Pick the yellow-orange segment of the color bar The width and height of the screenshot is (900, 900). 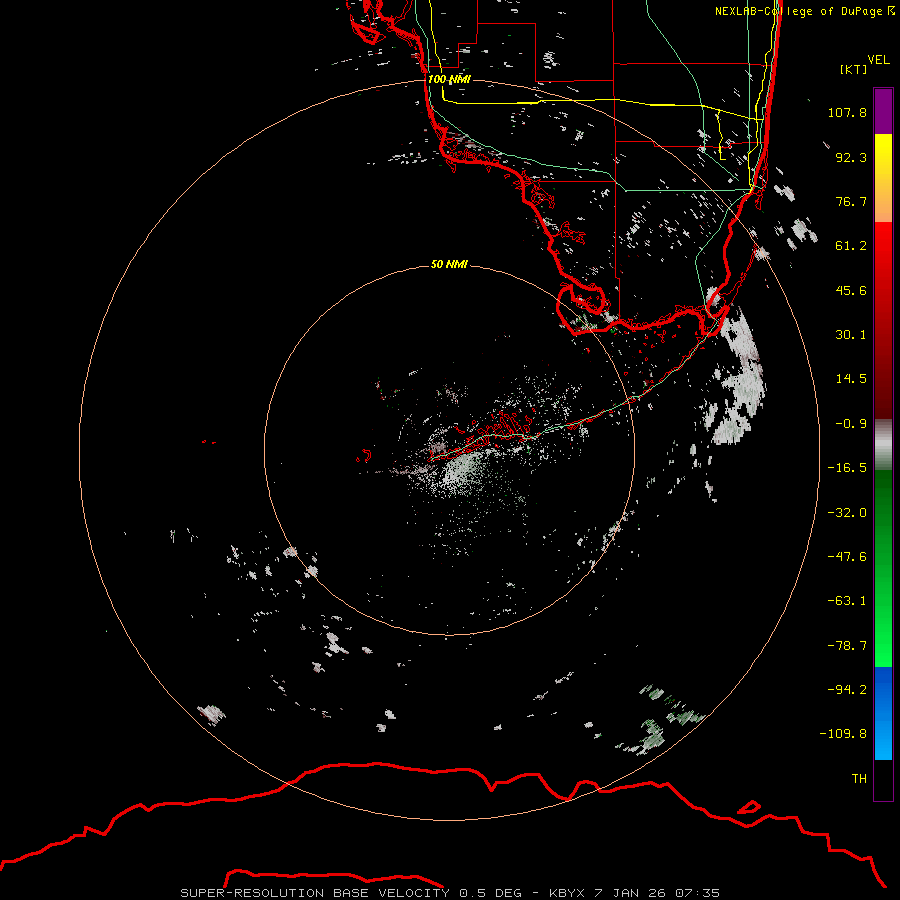point(883,178)
